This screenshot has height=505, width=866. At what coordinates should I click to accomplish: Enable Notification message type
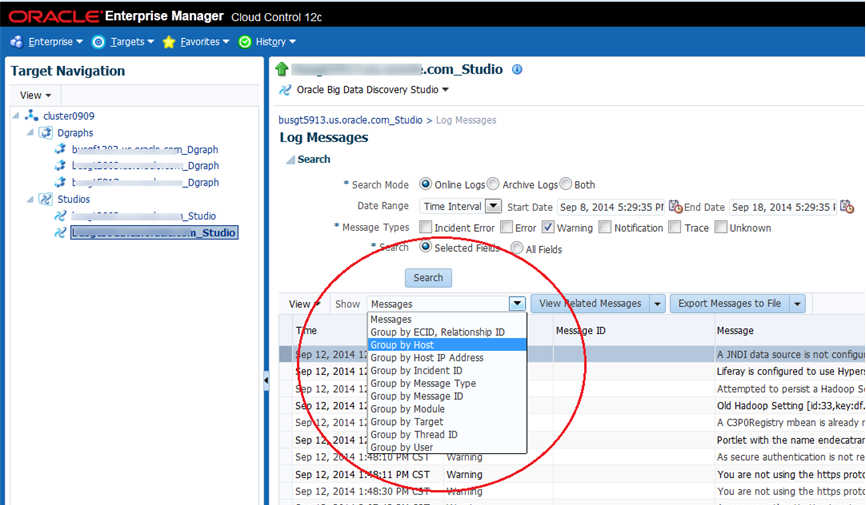click(605, 227)
